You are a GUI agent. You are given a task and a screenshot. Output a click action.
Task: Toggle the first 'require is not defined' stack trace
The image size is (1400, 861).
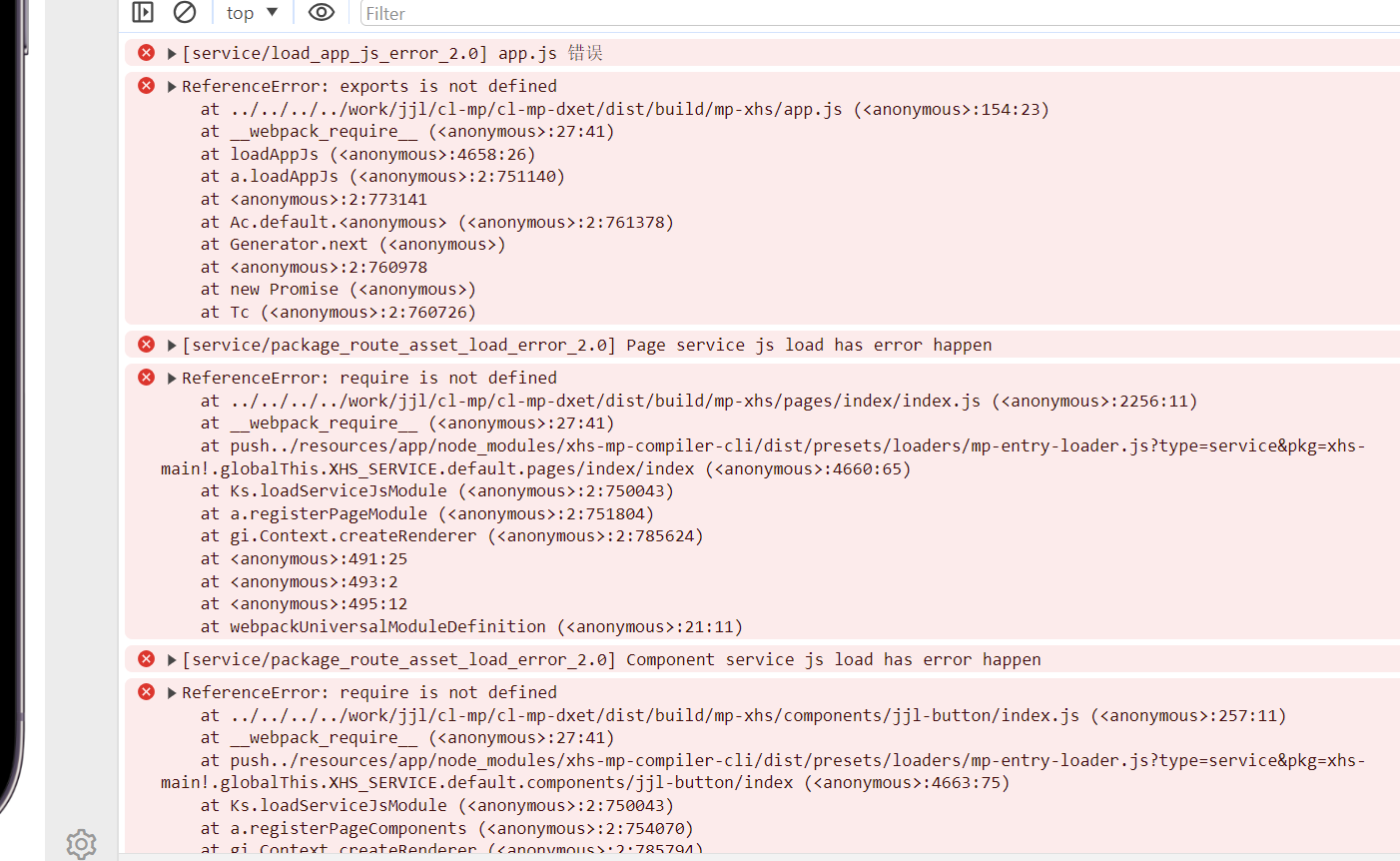coord(172,379)
